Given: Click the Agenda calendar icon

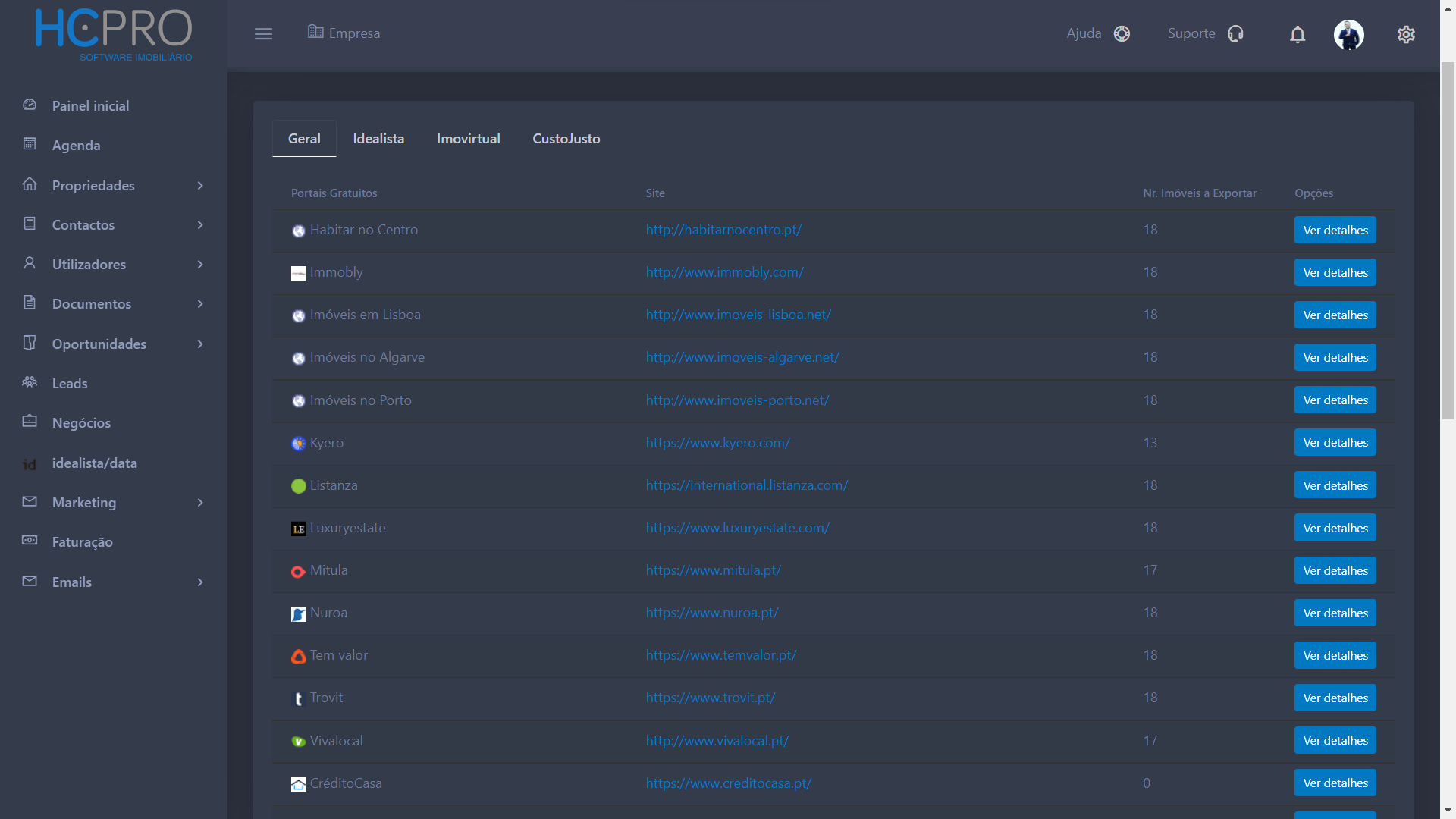Looking at the screenshot, I should 30,144.
